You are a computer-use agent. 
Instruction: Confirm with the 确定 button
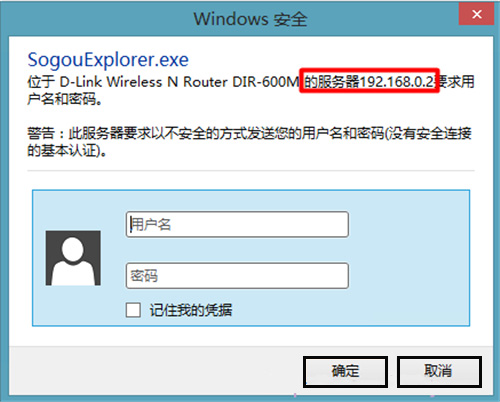pos(345,372)
